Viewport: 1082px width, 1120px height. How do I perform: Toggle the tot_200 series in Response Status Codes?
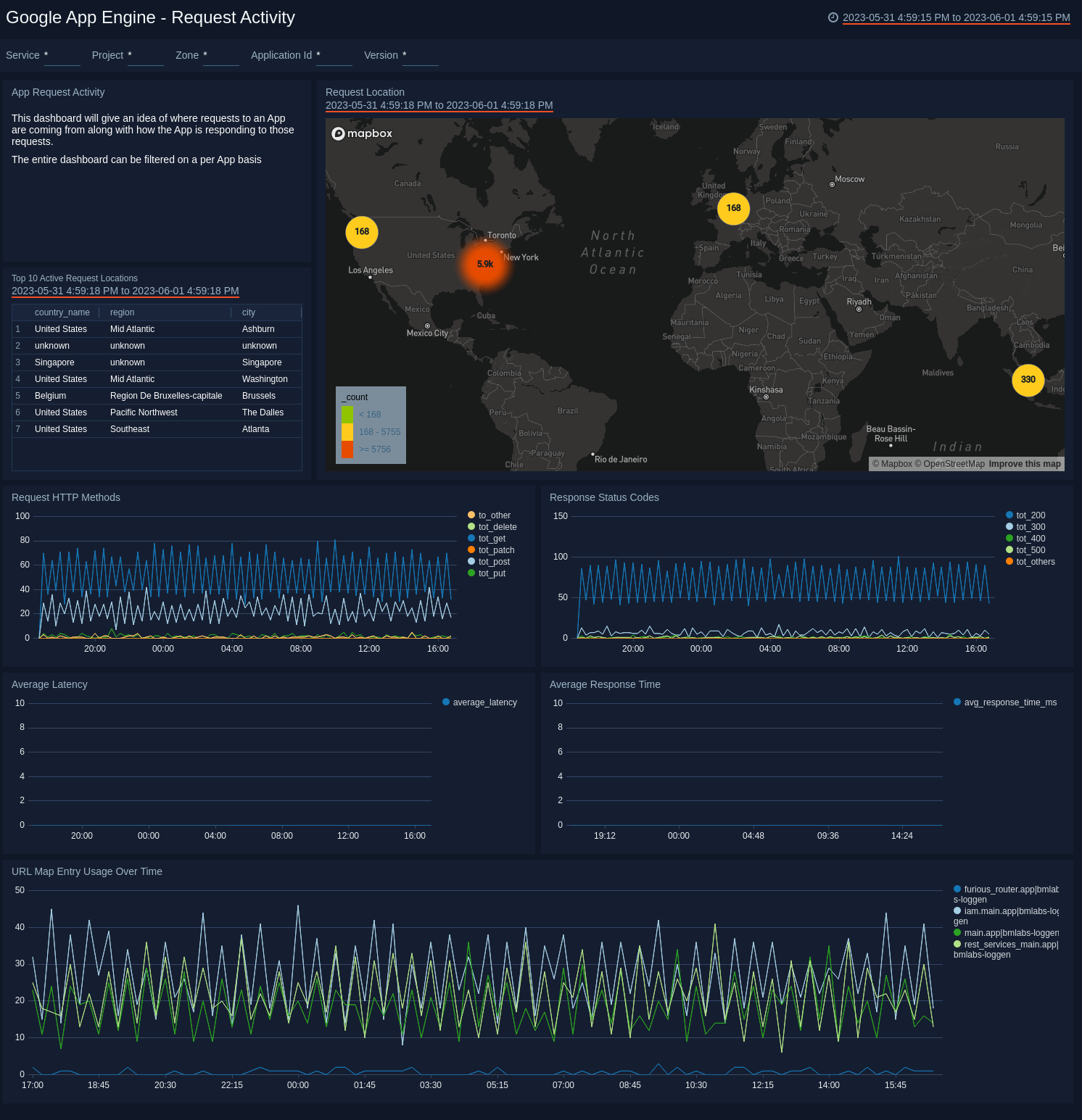click(x=1029, y=515)
